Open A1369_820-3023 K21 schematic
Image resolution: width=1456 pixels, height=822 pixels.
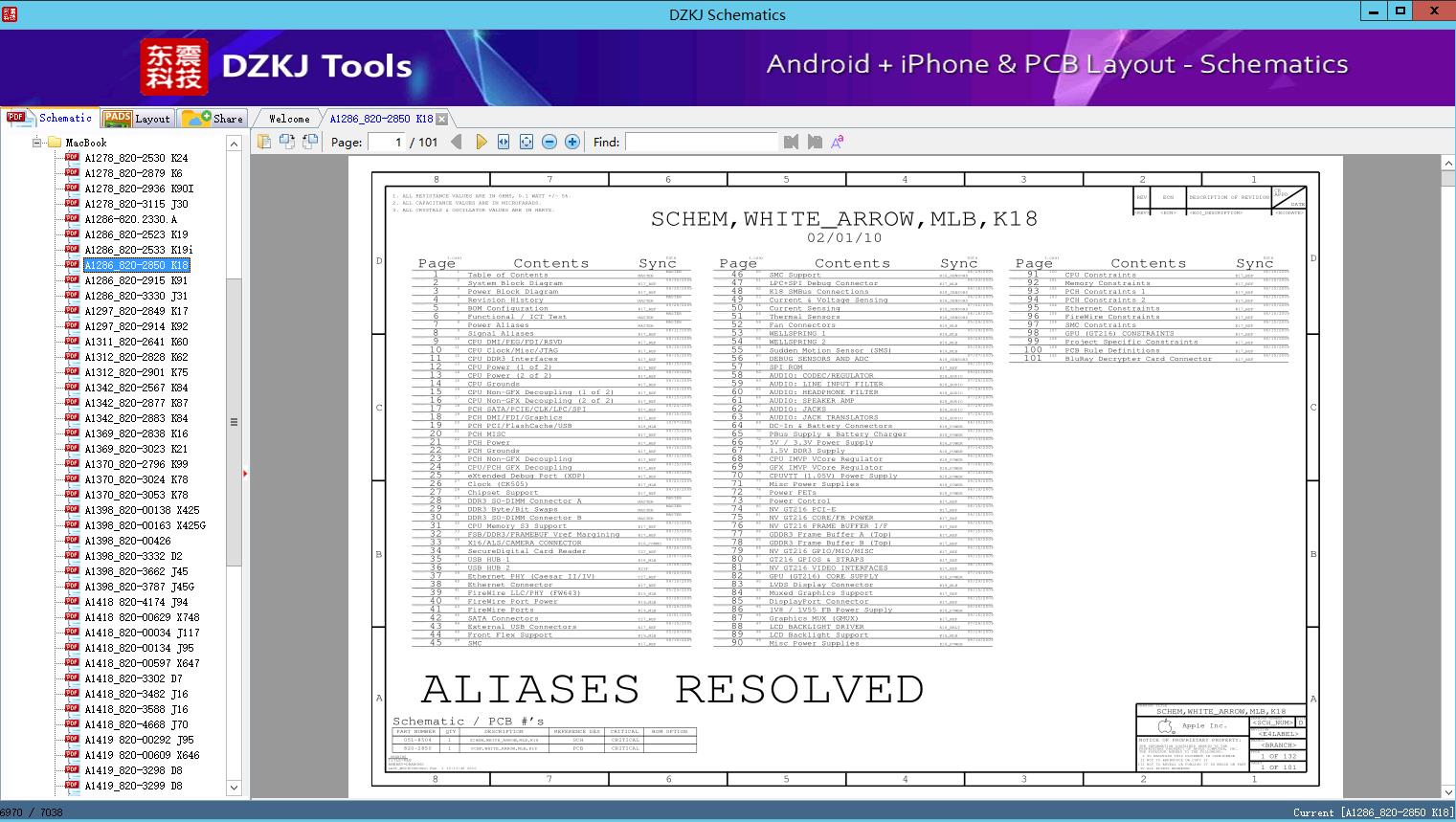136,449
